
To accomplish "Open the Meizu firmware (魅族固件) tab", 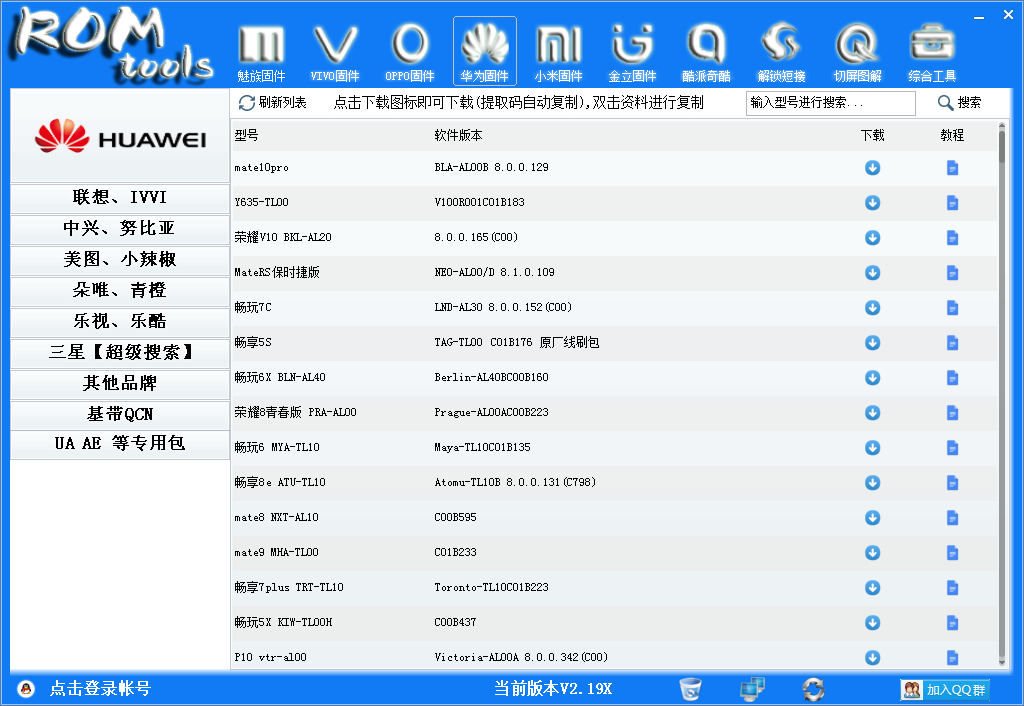I will click(x=261, y=52).
